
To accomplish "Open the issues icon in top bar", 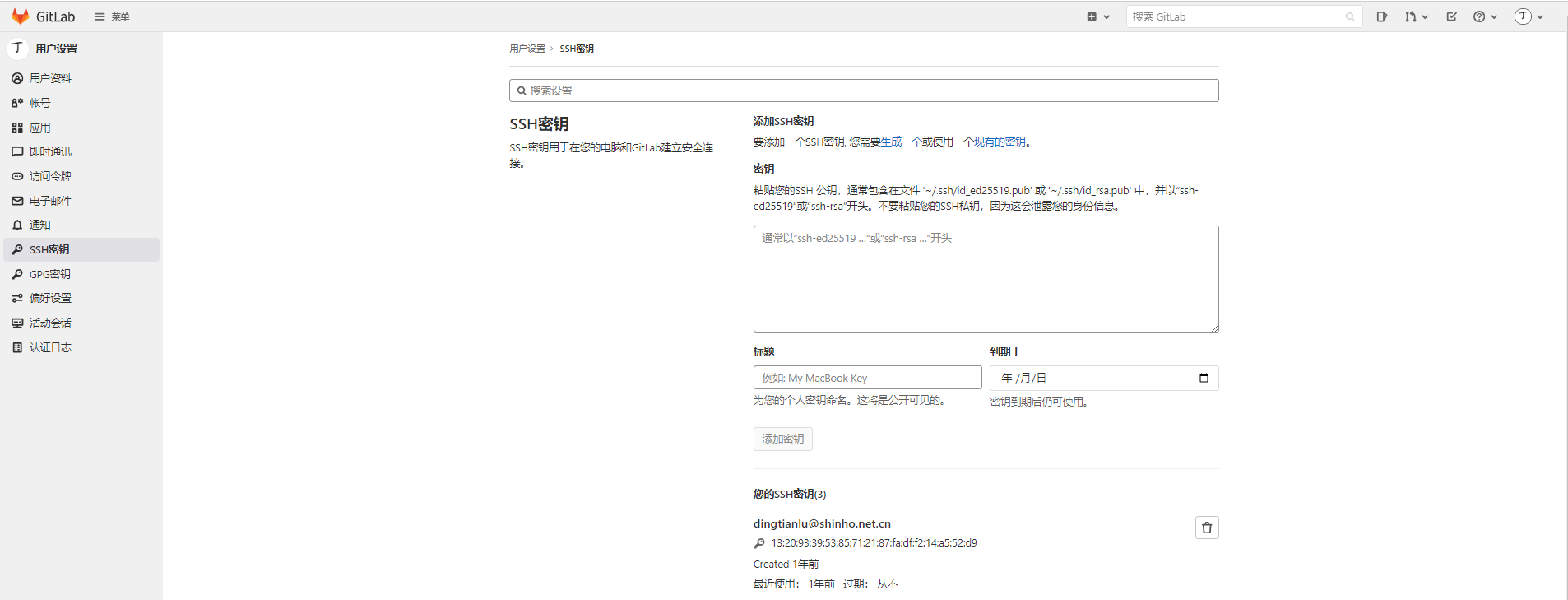I will pyautogui.click(x=1381, y=16).
